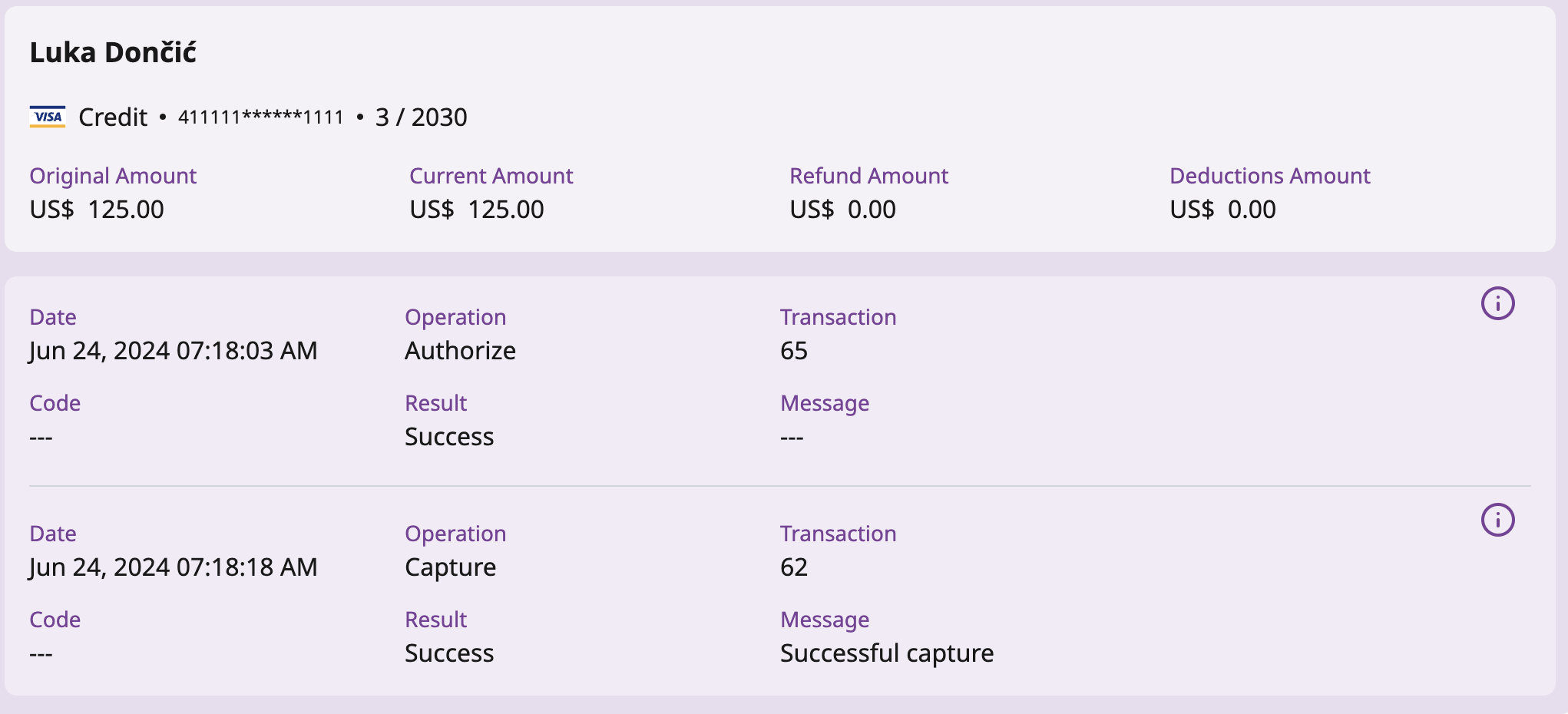
Task: Click the Operation label in Authorize row
Action: point(455,317)
